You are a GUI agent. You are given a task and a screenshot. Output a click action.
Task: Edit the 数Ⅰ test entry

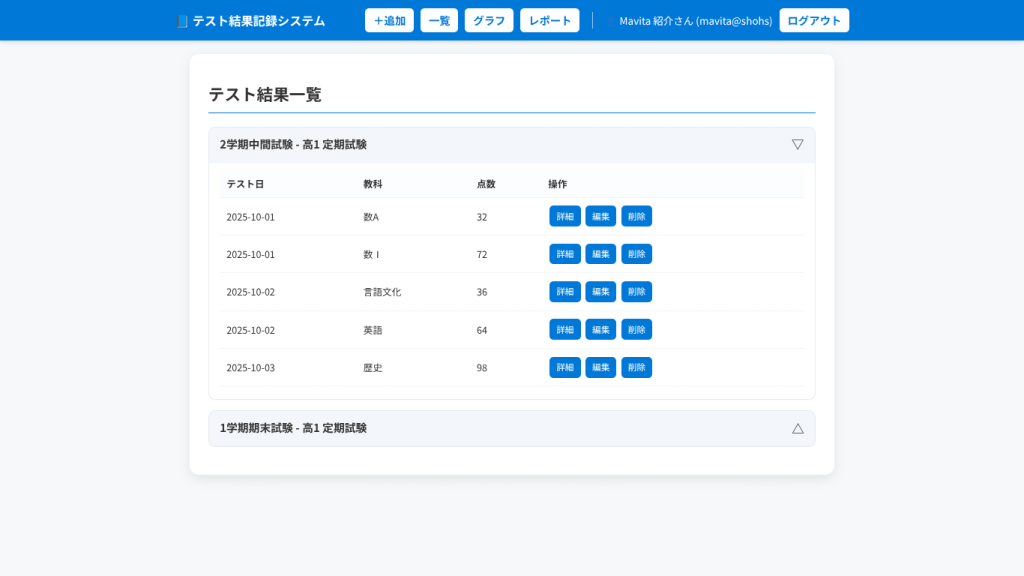click(600, 254)
